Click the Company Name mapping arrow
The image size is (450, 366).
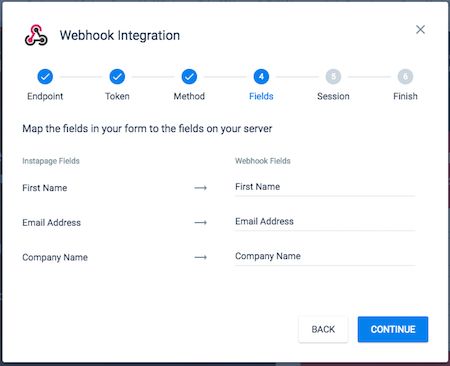tap(201, 257)
